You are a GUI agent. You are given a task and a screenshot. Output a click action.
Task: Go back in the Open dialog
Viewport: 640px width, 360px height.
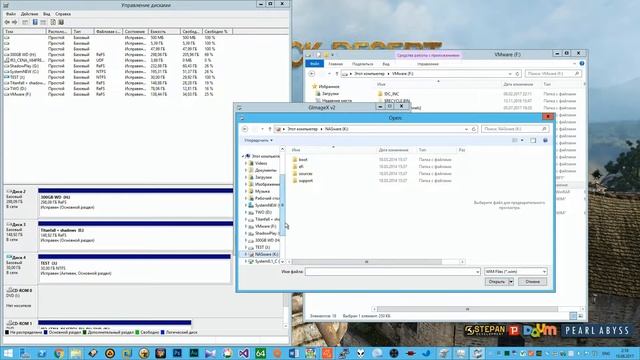point(245,129)
